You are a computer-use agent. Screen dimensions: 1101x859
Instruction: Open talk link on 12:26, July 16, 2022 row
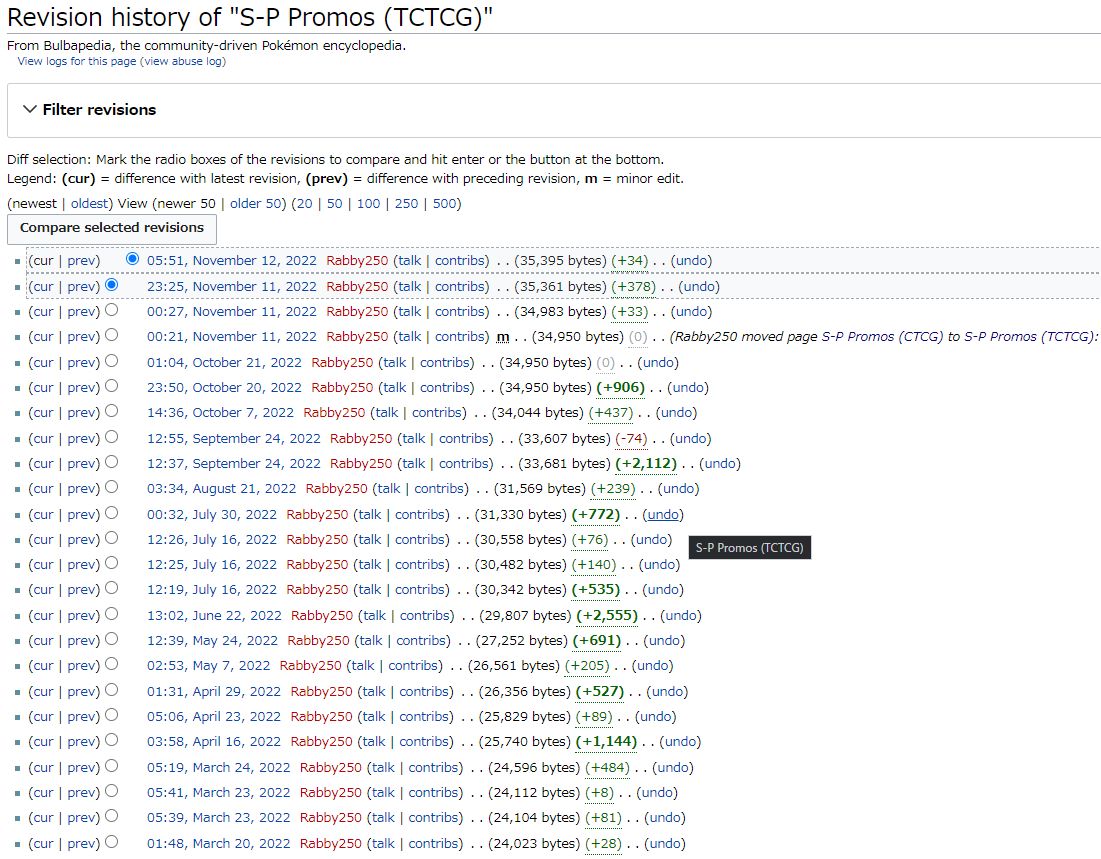369,539
